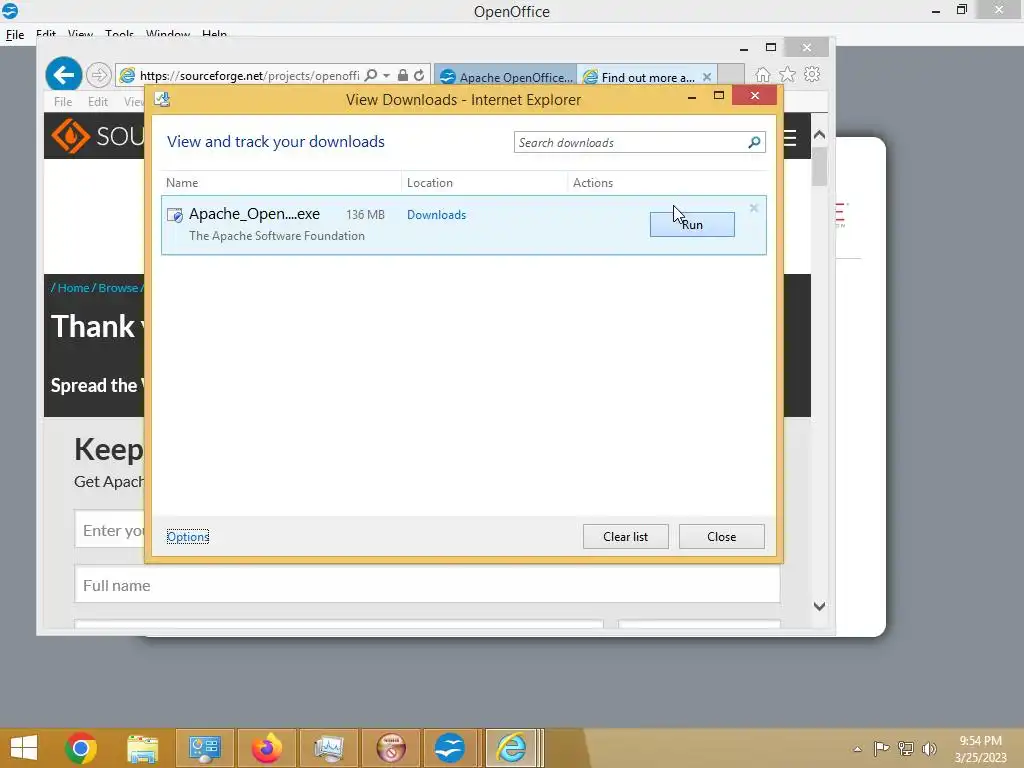This screenshot has height=768, width=1024.
Task: Click the Actions column header
Action: tap(592, 183)
